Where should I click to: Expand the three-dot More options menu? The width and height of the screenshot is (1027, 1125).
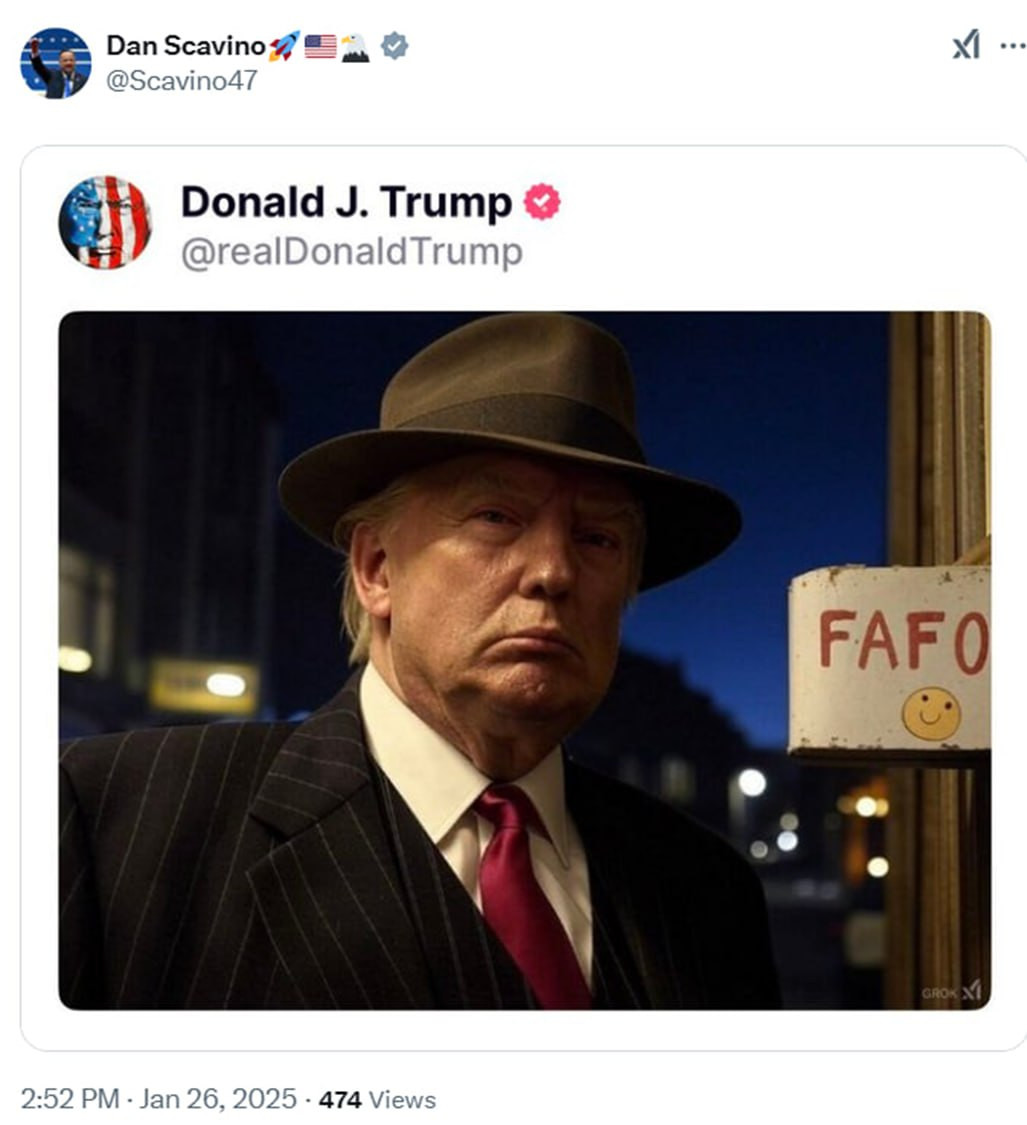click(x=1012, y=46)
